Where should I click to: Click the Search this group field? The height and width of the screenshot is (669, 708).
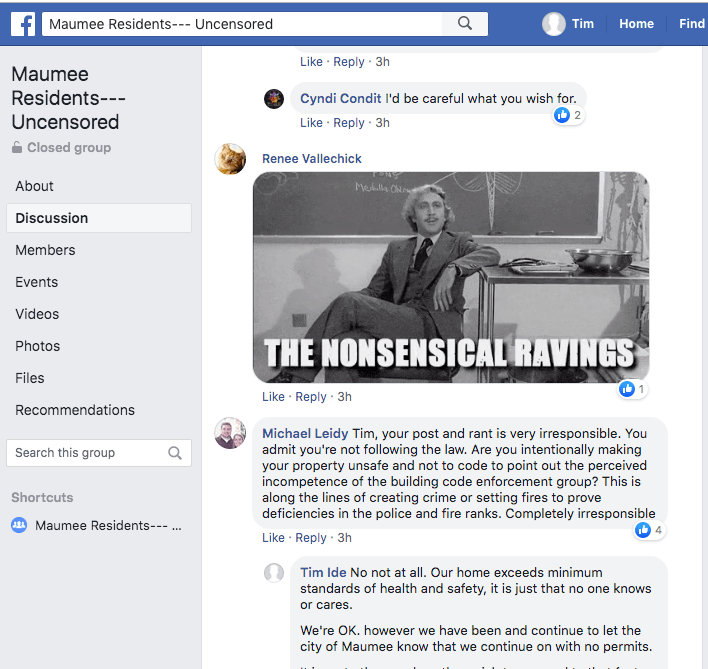[88, 453]
